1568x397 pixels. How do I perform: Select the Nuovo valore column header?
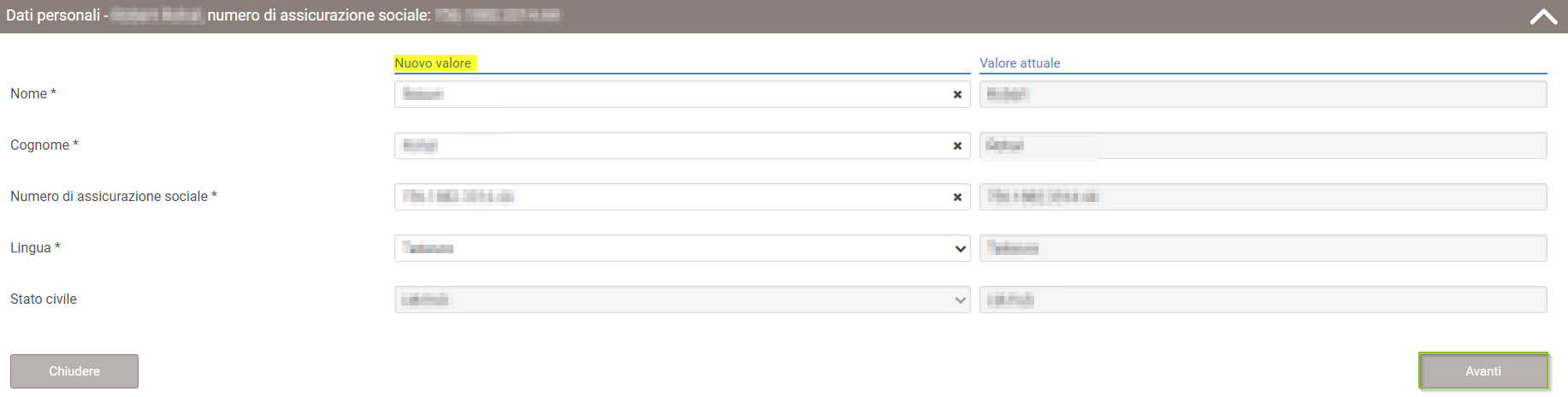click(433, 63)
